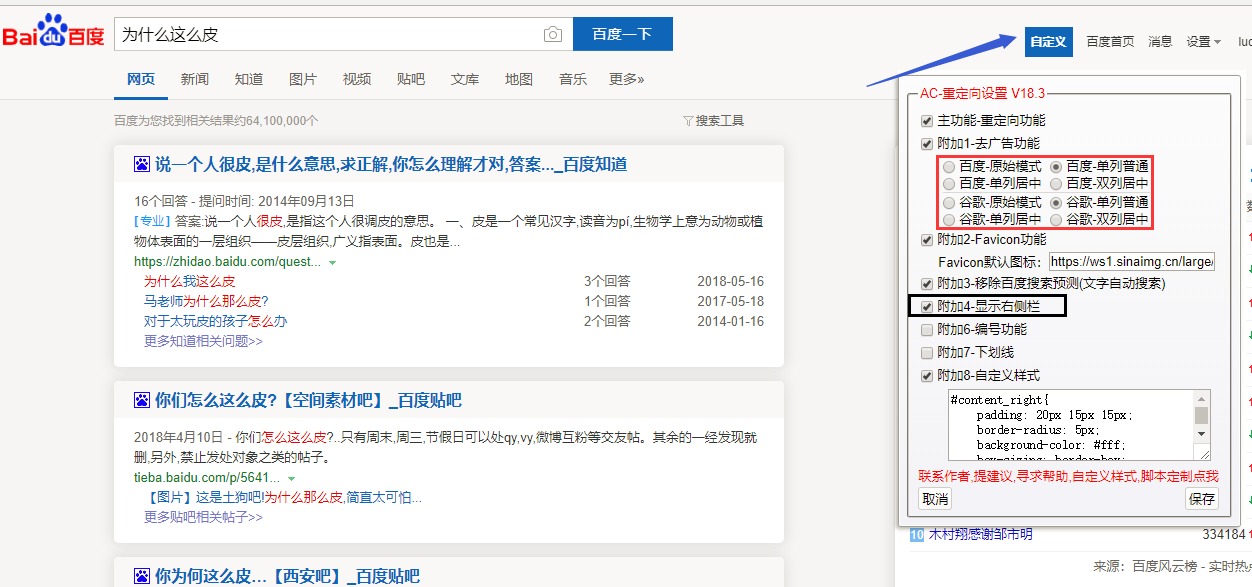Image resolution: width=1252 pixels, height=587 pixels.
Task: Switch to 贴吧 tab
Action: click(x=411, y=79)
